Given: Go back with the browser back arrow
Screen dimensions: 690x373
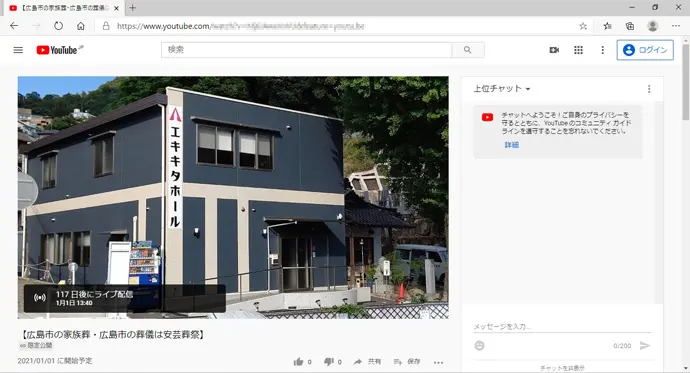Looking at the screenshot, I should pos(14,26).
